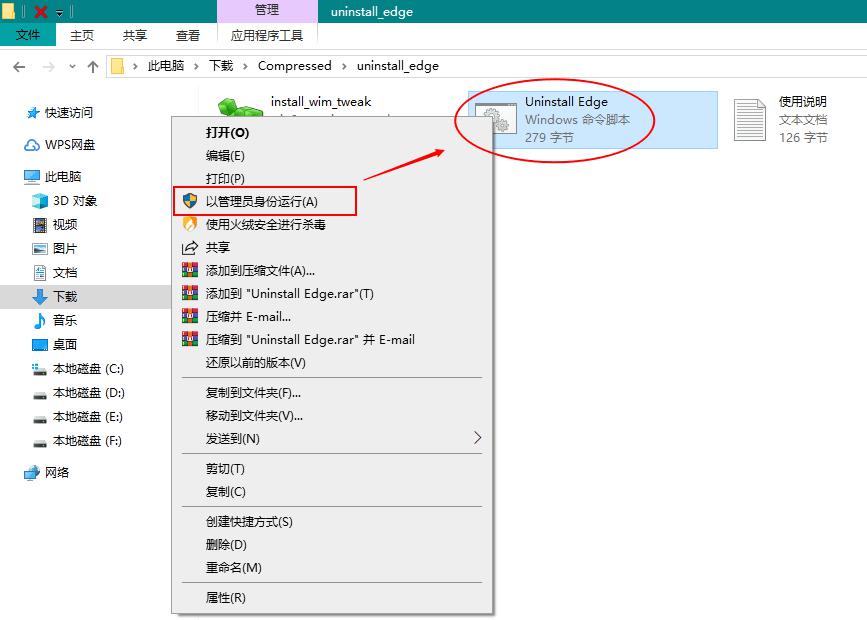Screen dimensions: 867x620
Task: Expand breadcrumb chevron after 此电脑
Action: pos(196,66)
